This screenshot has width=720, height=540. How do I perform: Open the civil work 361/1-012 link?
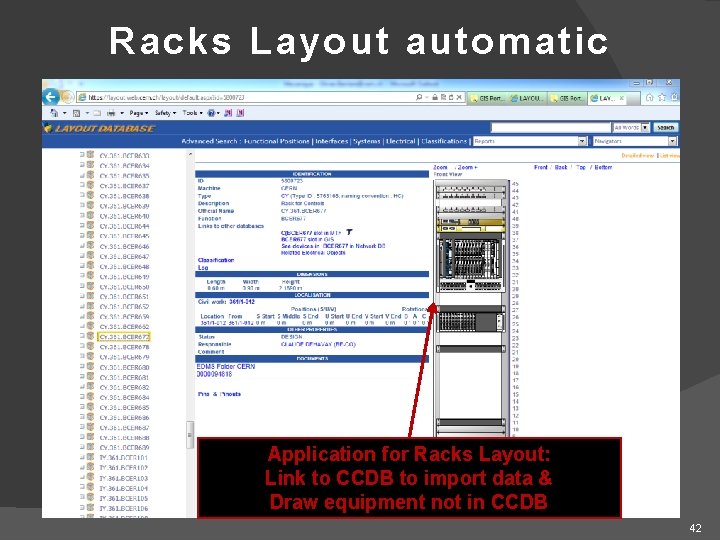[x=242, y=302]
